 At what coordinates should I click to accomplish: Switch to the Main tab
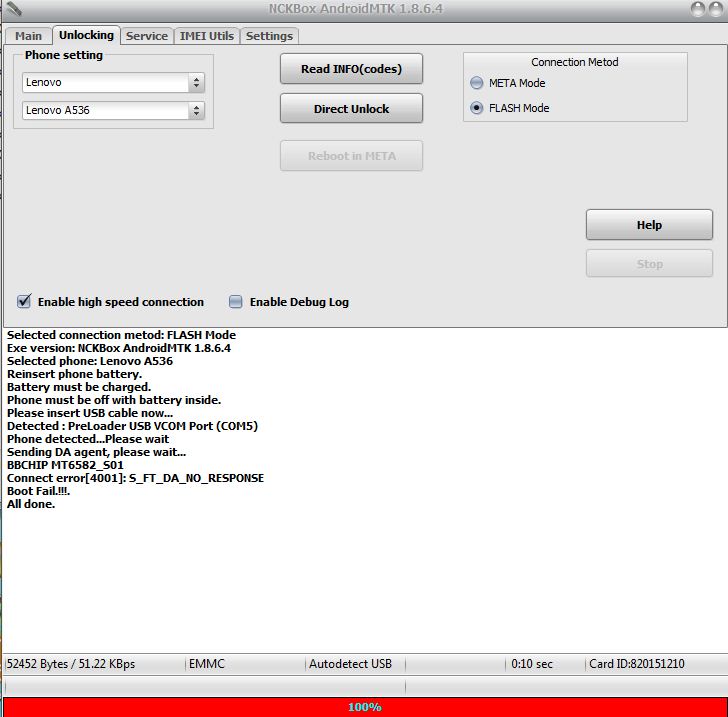click(28, 36)
